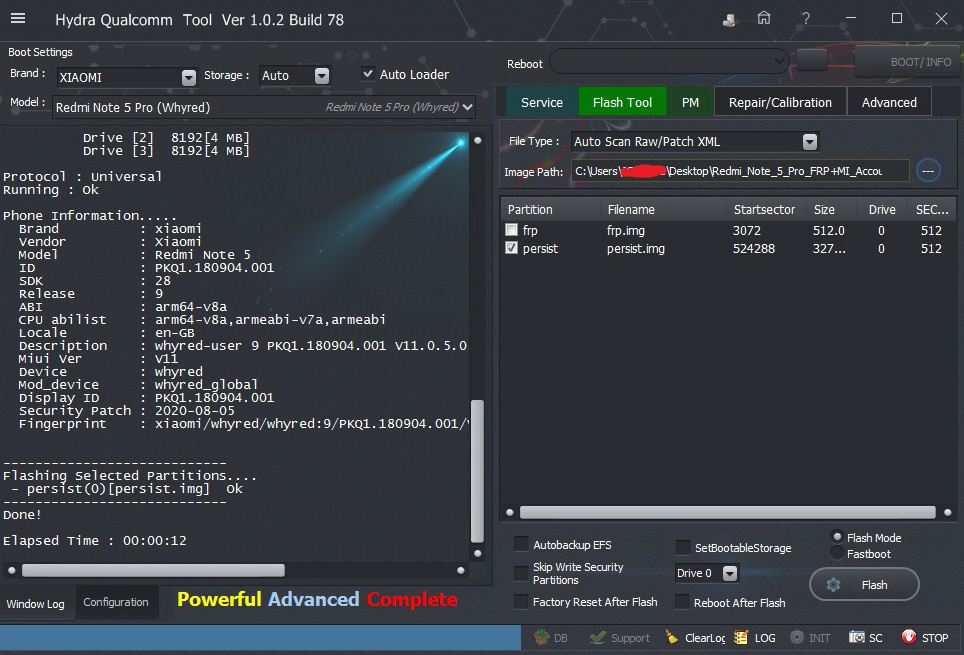The height and width of the screenshot is (655, 964).
Task: Expand the Brand XIAOMI dropdown
Action: (x=189, y=77)
